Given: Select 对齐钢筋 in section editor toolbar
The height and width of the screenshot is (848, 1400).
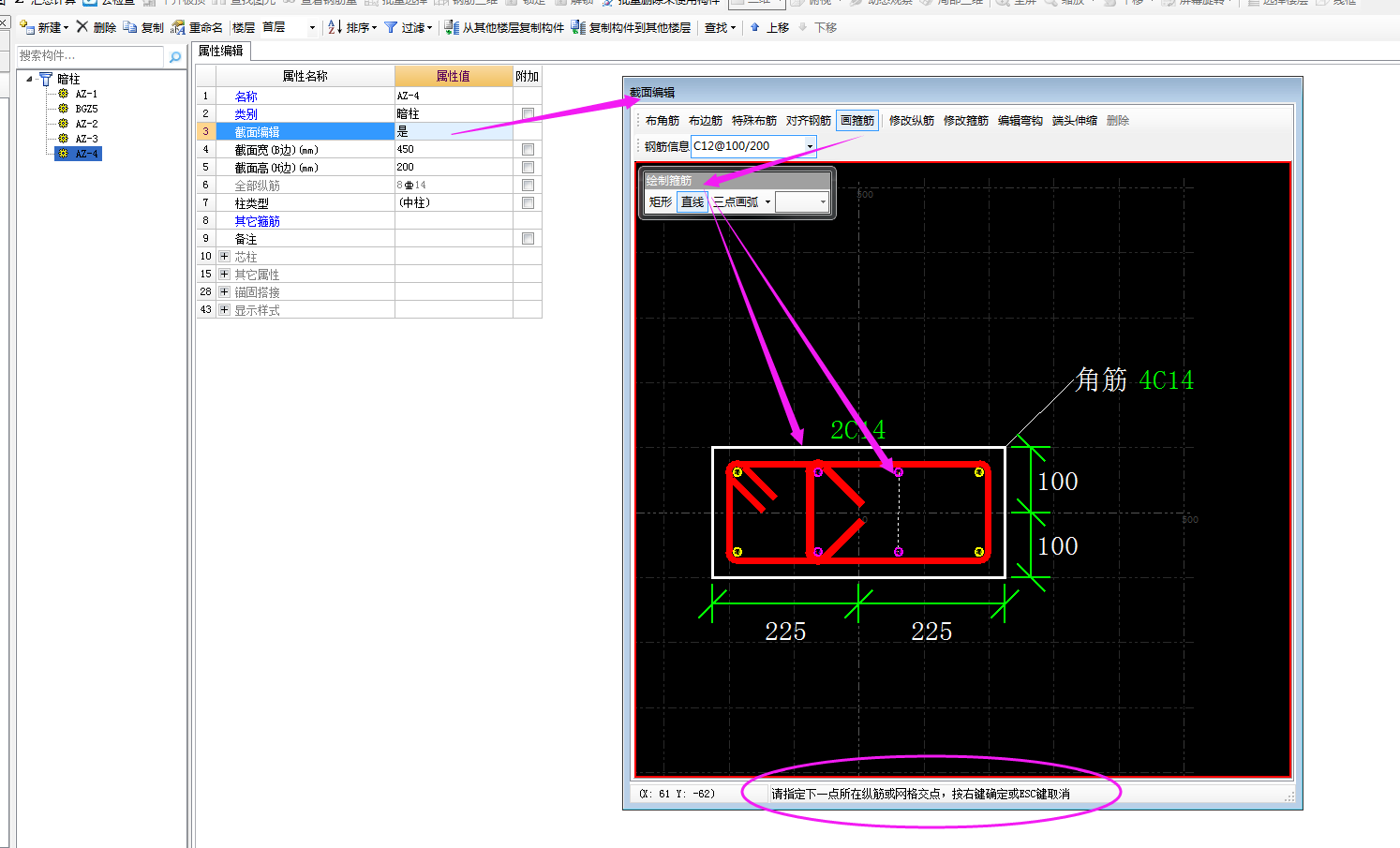Looking at the screenshot, I should click(809, 120).
